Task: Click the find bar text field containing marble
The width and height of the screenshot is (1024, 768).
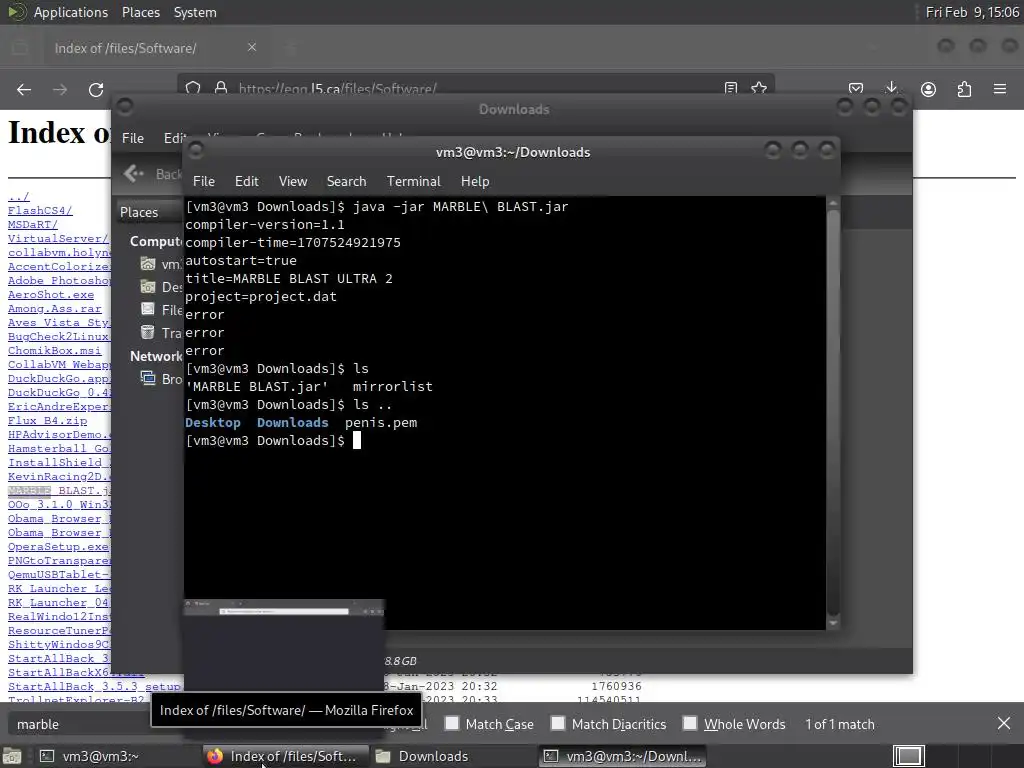Action: pos(78,724)
